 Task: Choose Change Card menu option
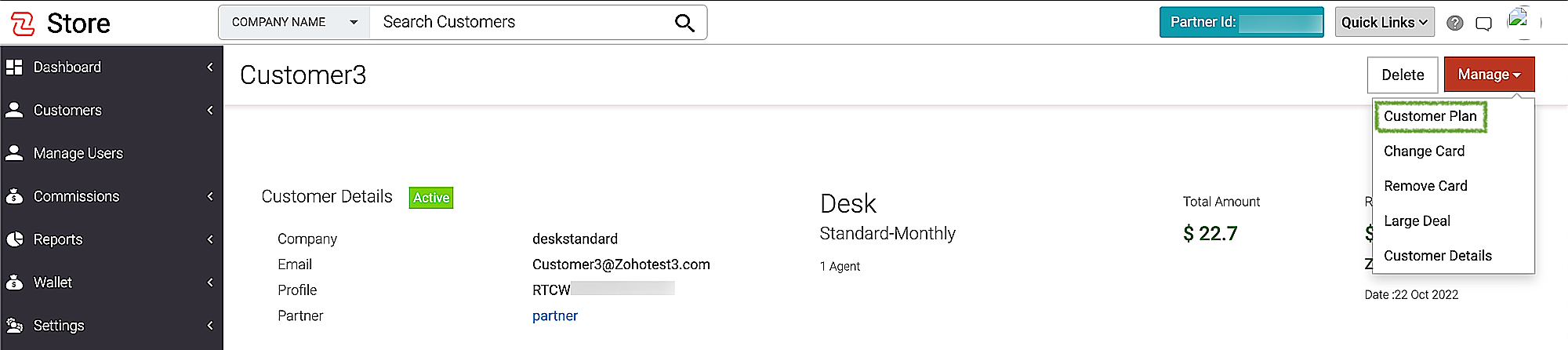(1424, 151)
